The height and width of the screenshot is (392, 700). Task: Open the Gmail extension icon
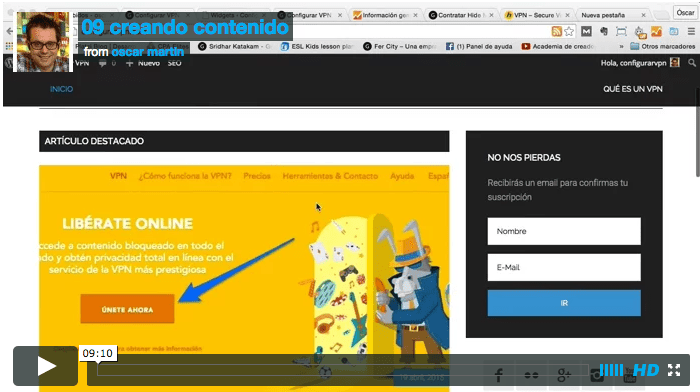pos(586,31)
